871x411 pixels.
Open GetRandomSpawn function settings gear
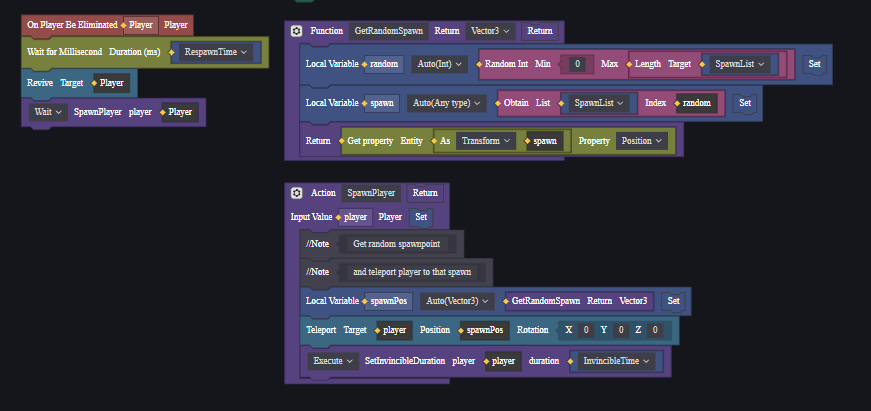(296, 31)
